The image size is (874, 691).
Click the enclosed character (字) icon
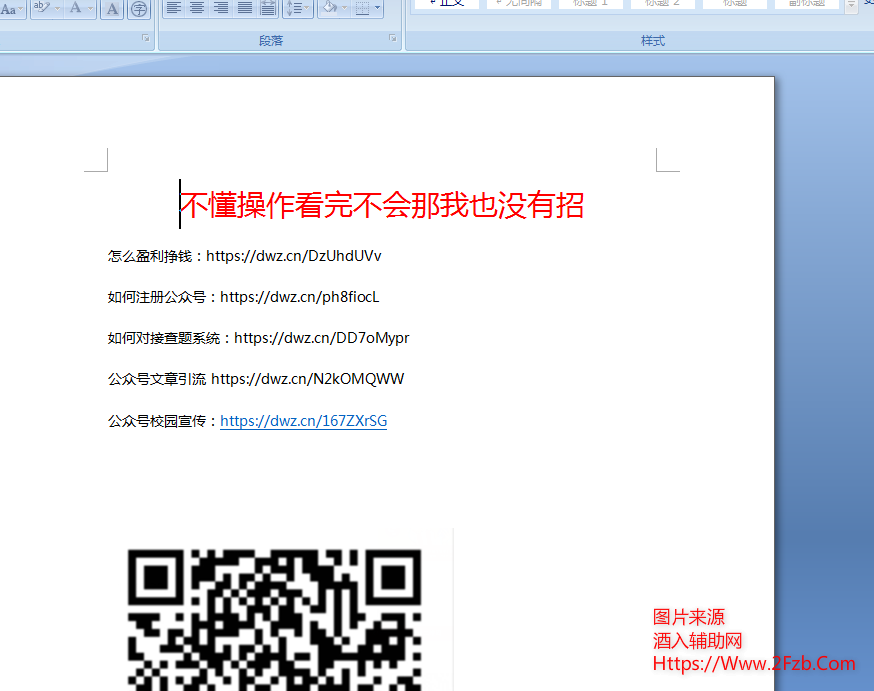pyautogui.click(x=139, y=9)
